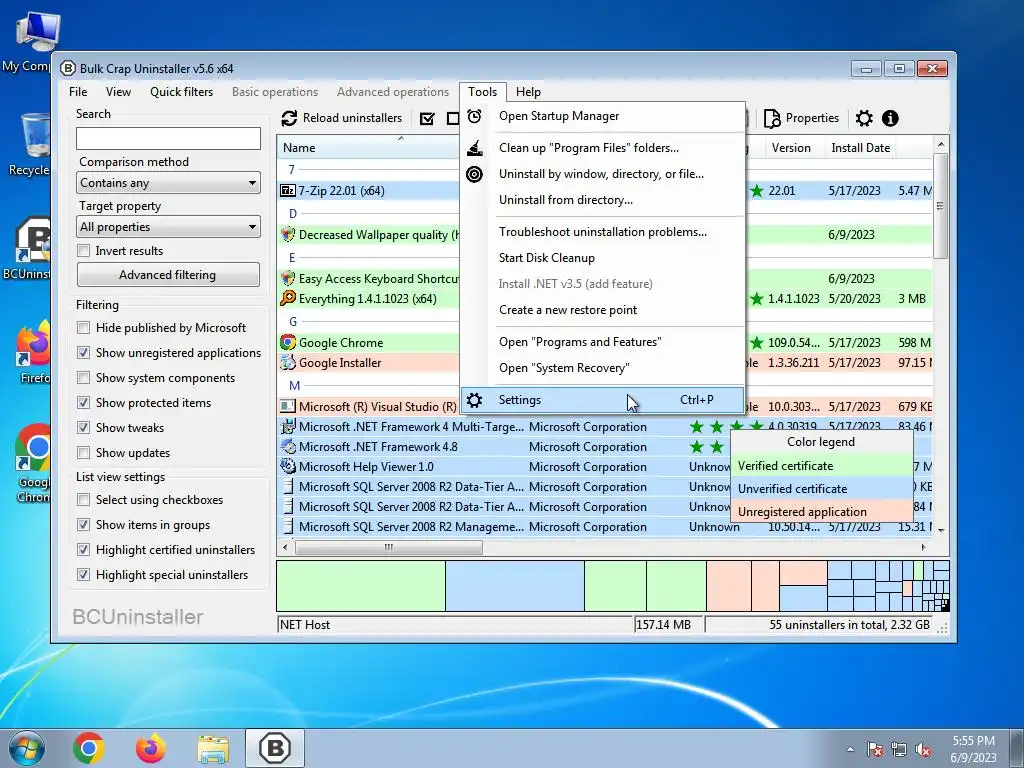Open the Help menu
1024x768 pixels.
528,92
